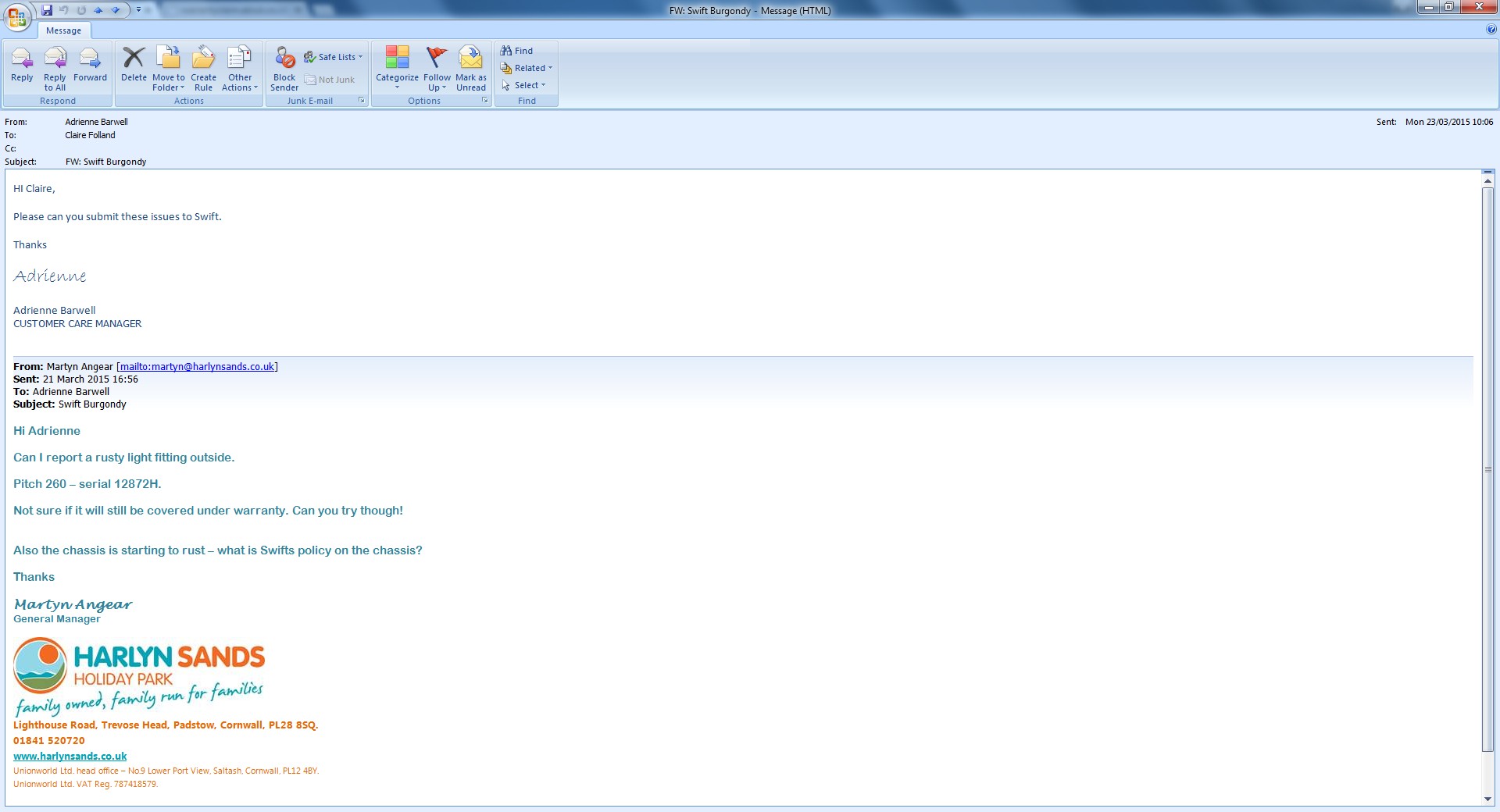Restore down the message window
Viewport: 1500px width, 812px height.
(1448, 7)
